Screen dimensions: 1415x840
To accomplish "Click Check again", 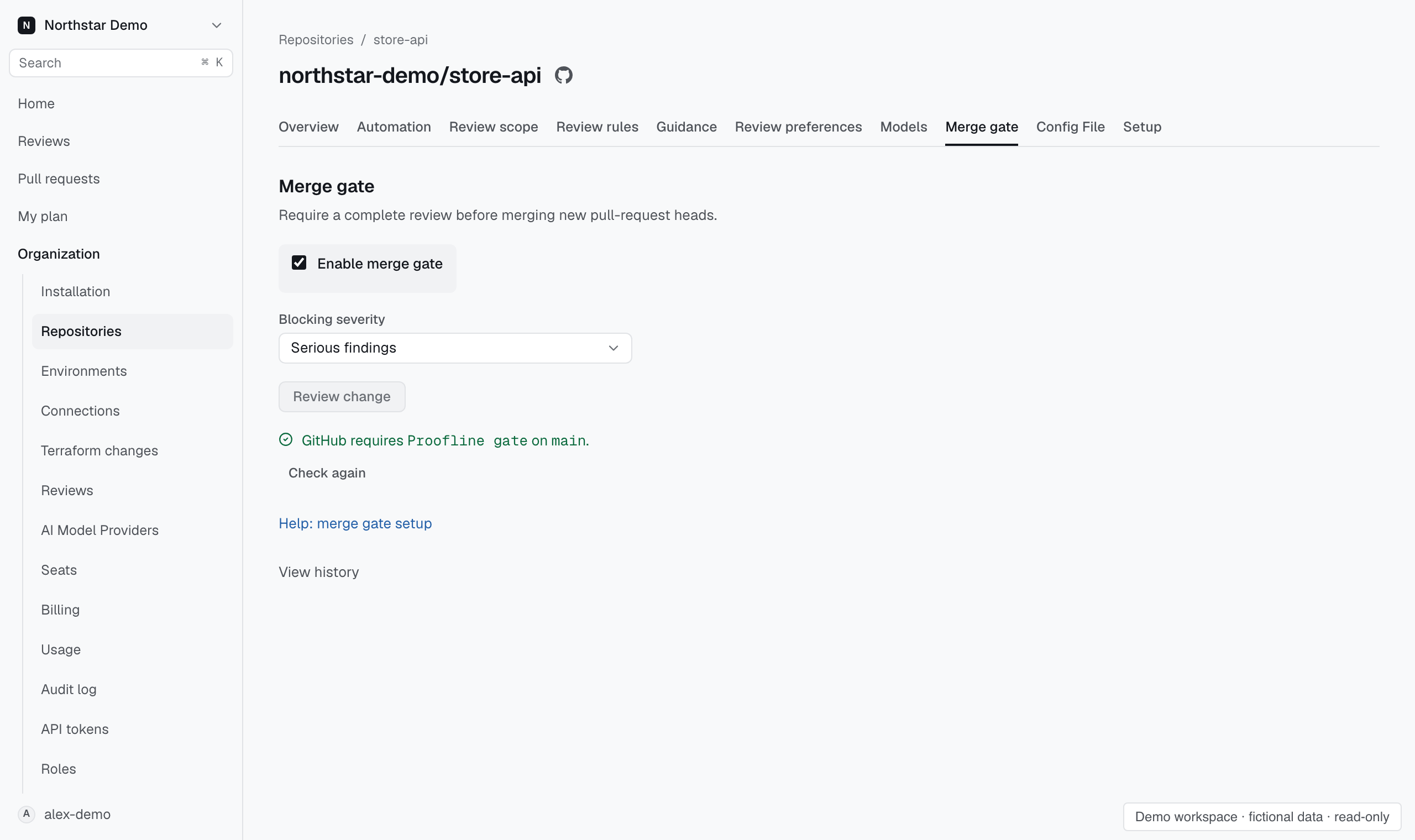I will (327, 473).
